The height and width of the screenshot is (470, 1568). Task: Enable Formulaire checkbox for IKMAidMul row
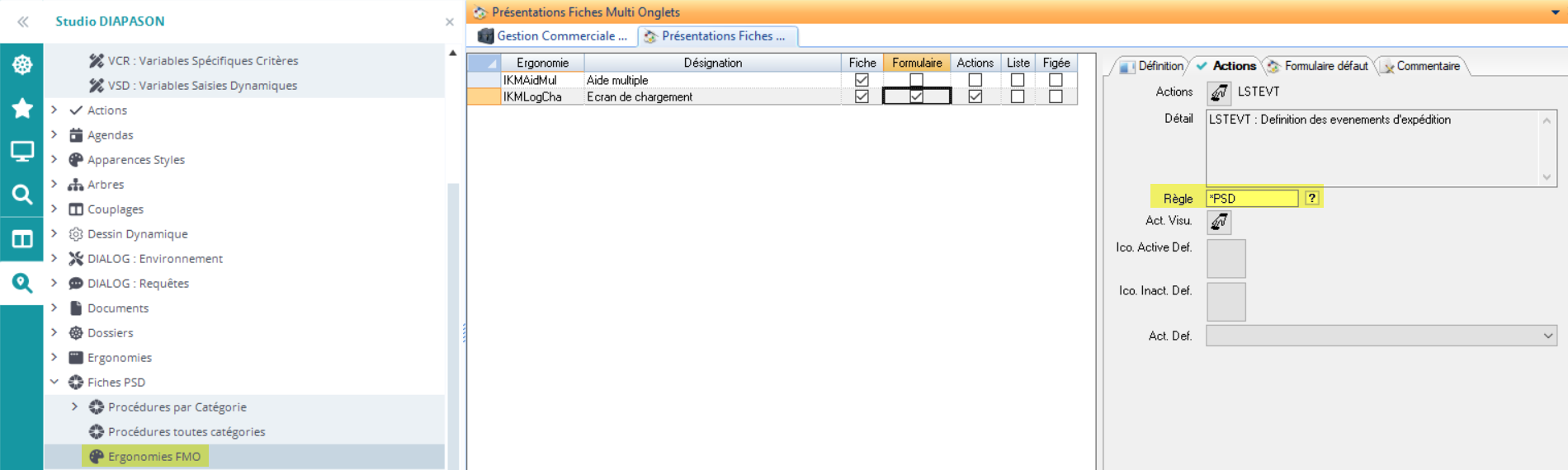pos(916,80)
